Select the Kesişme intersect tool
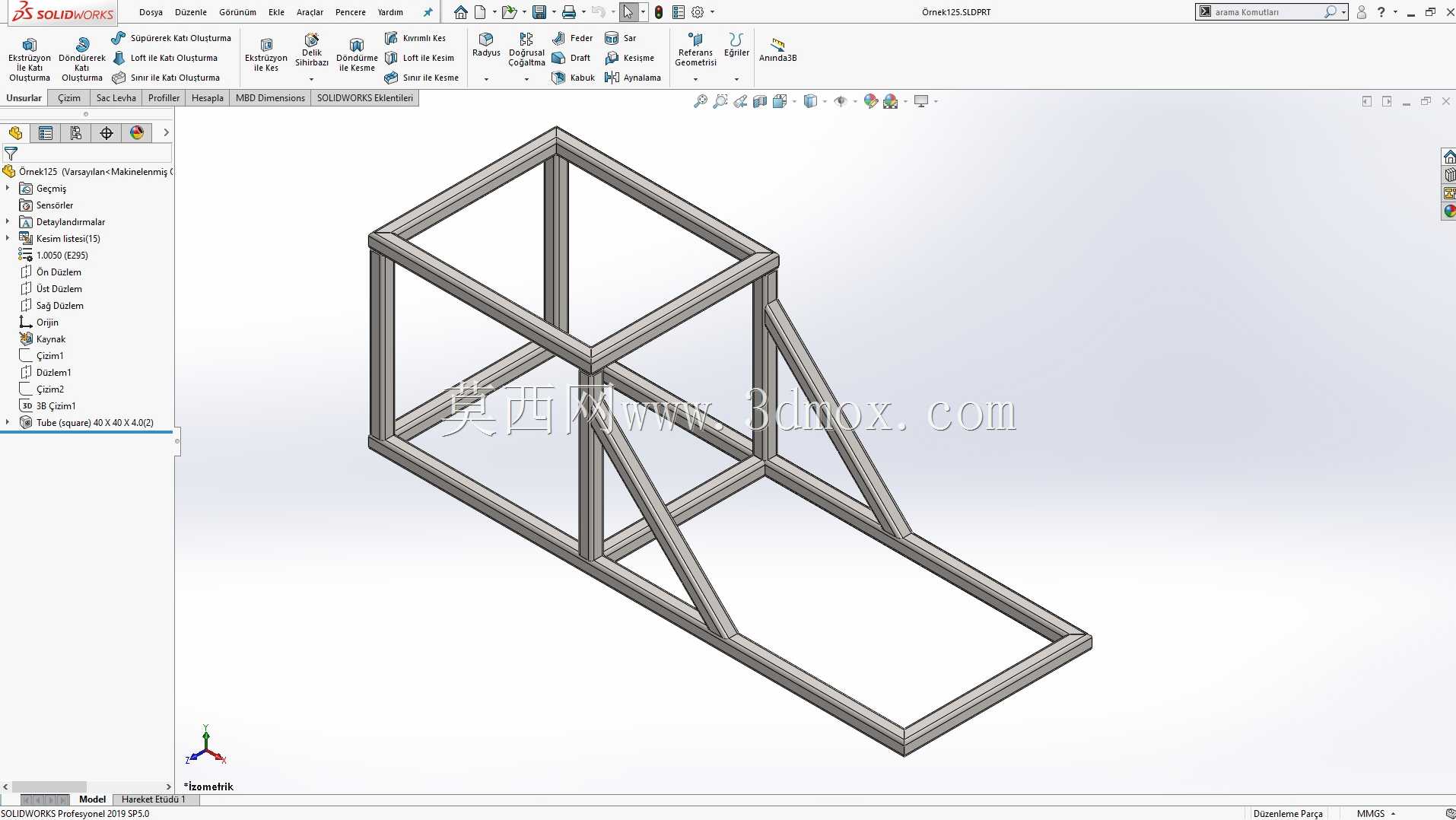Screen dimensions: 1456x820 (629, 58)
